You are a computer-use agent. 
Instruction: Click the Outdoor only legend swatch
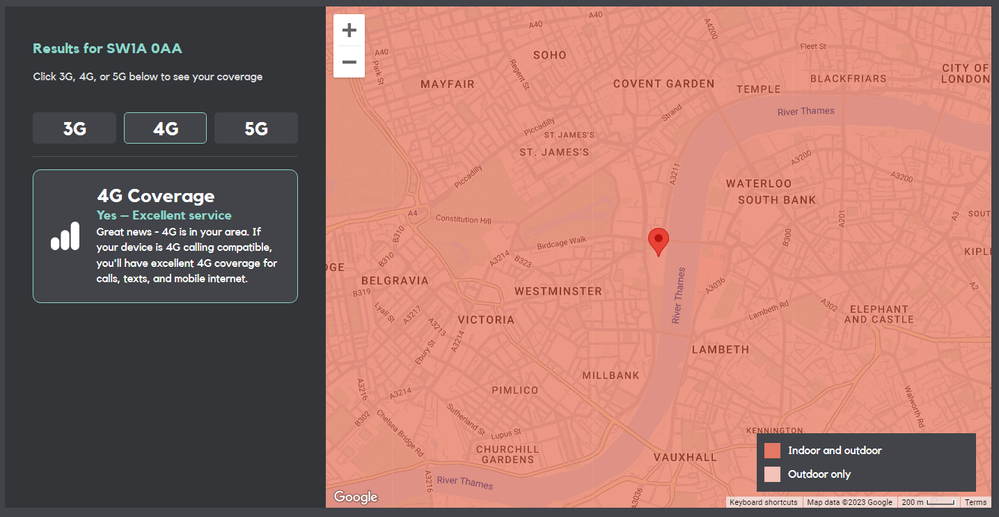coord(772,474)
